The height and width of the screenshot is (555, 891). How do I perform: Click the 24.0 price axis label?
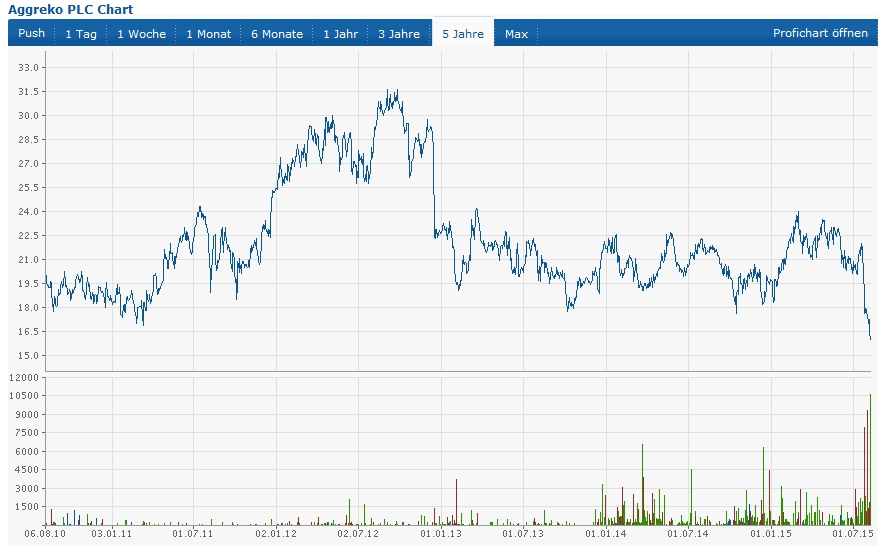click(x=28, y=212)
